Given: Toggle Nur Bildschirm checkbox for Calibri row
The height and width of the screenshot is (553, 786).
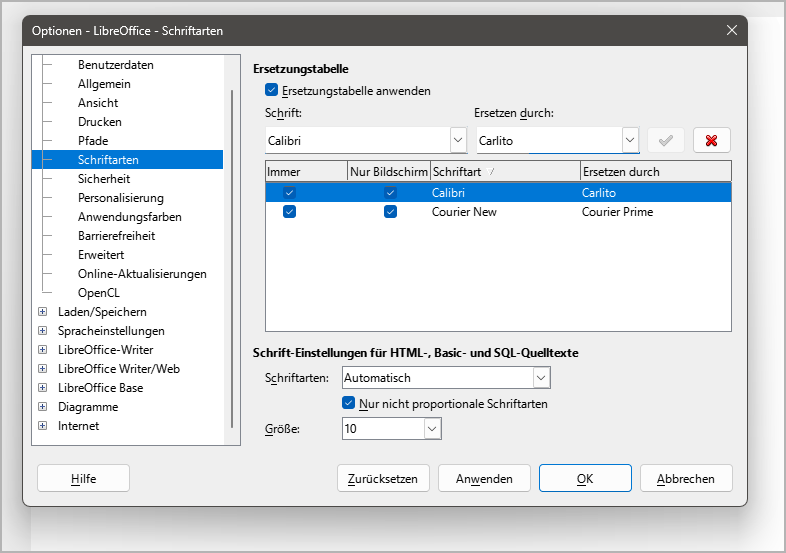Looking at the screenshot, I should [x=390, y=193].
